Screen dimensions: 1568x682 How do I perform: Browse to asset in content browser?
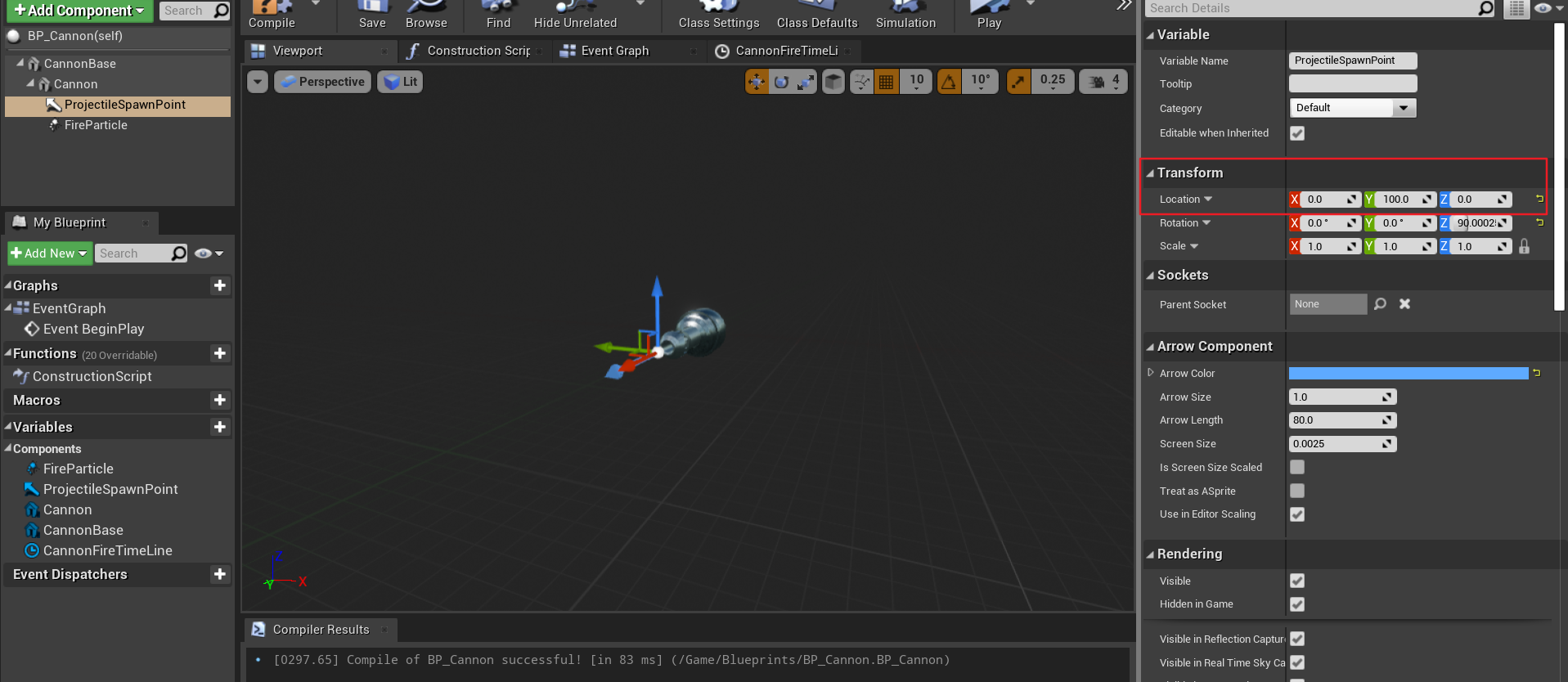(426, 15)
